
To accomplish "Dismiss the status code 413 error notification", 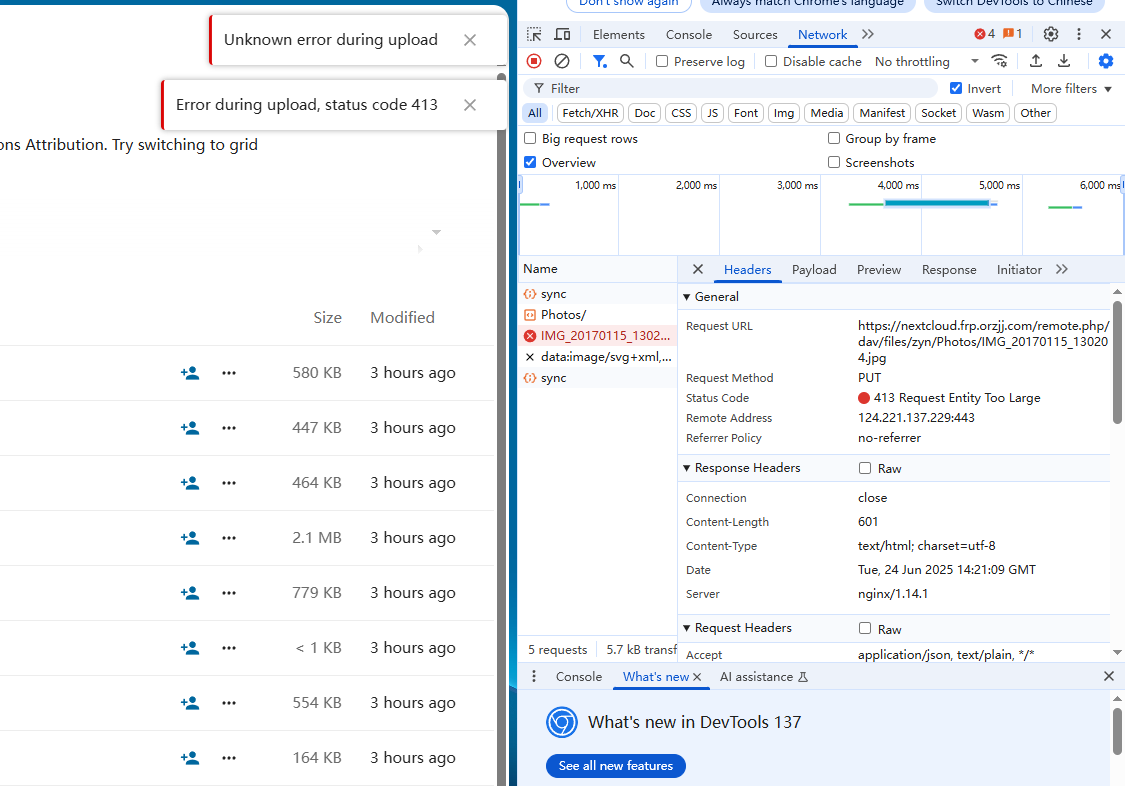I will [x=470, y=105].
